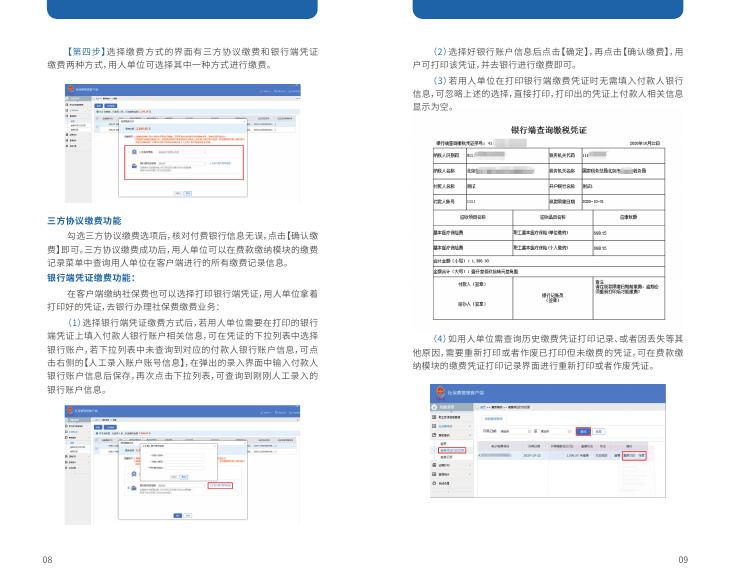731x583 pixels.
Task: Click the blue confirm button at the bottom of the lower-left payment dialog
Action: (x=178, y=515)
